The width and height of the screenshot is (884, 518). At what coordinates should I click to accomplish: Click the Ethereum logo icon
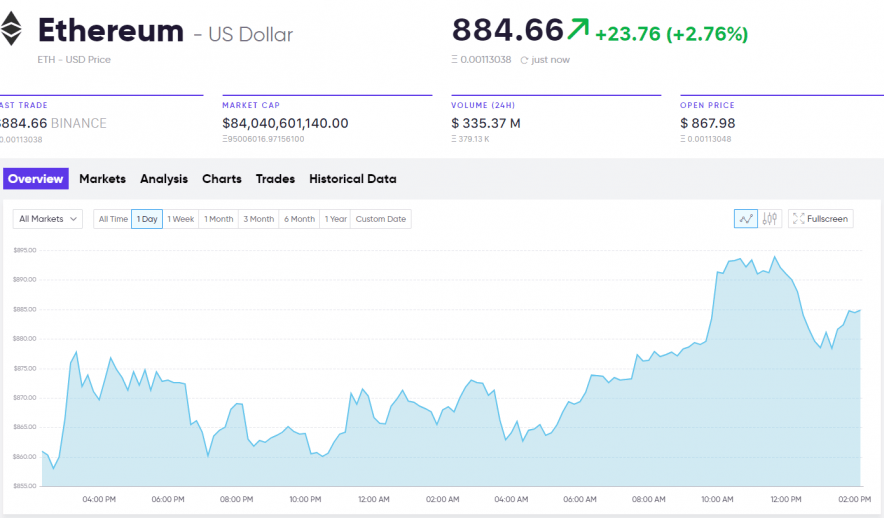tap(12, 30)
